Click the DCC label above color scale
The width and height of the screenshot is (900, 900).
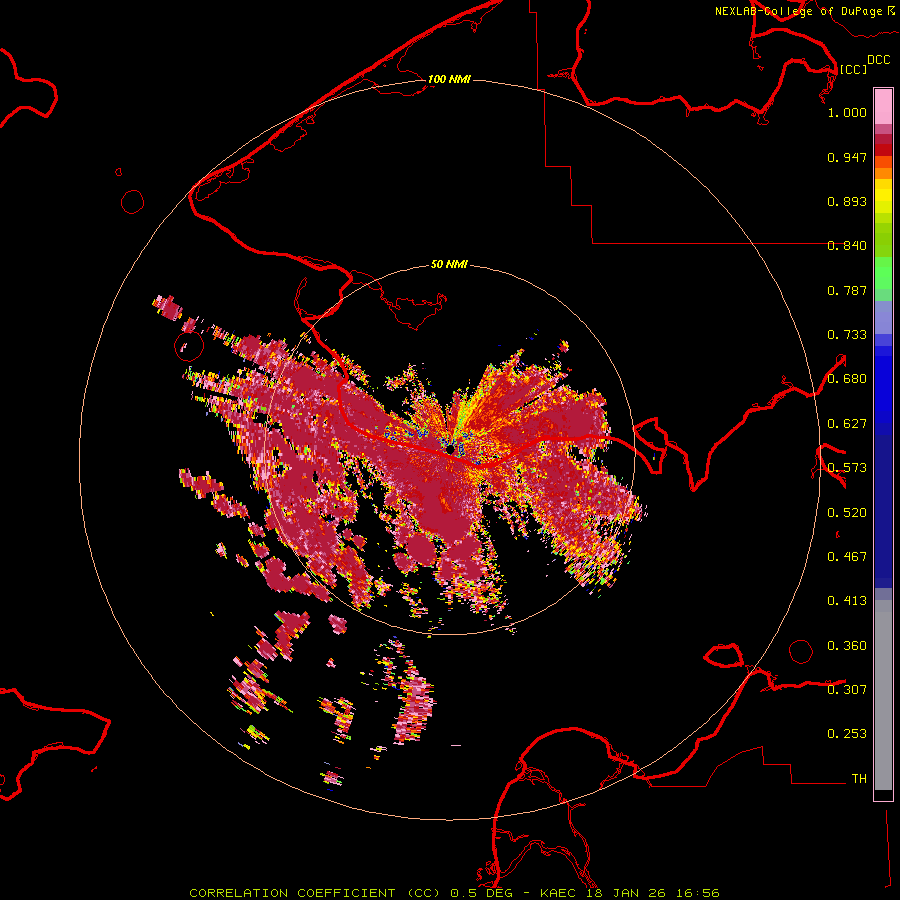pyautogui.click(x=878, y=60)
